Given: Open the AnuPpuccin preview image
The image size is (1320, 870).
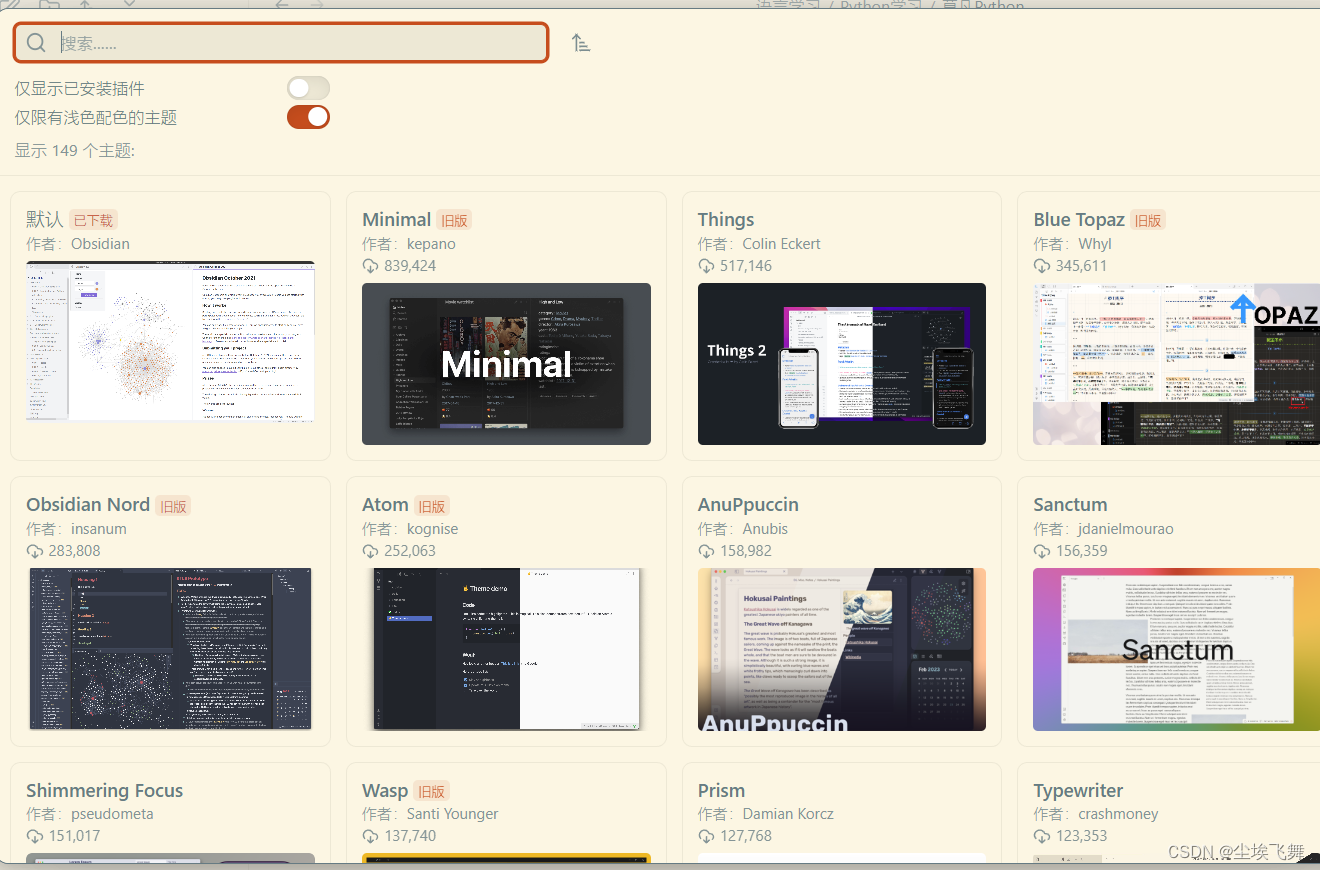Looking at the screenshot, I should 842,649.
